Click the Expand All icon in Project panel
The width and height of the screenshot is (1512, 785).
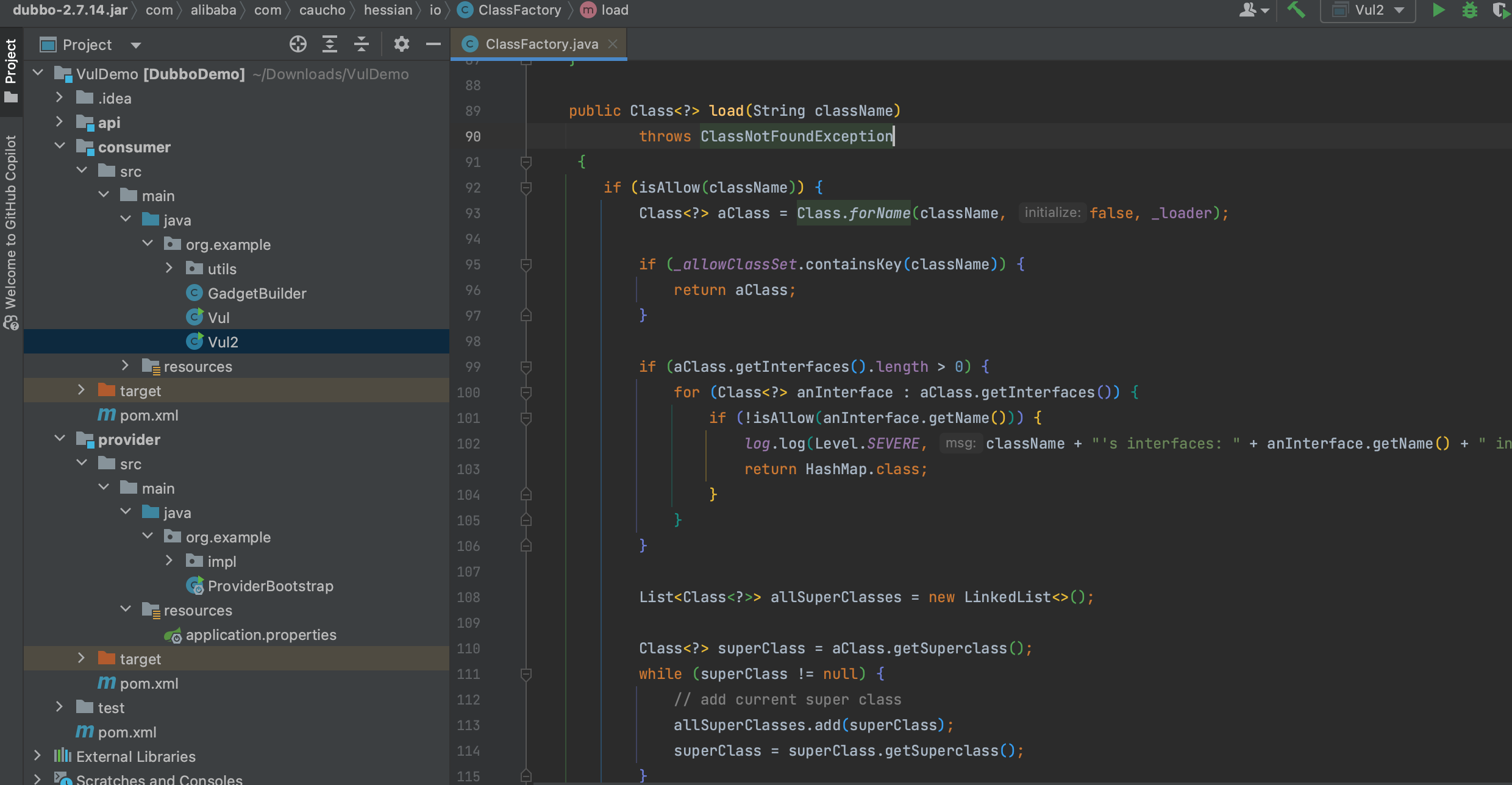[330, 44]
